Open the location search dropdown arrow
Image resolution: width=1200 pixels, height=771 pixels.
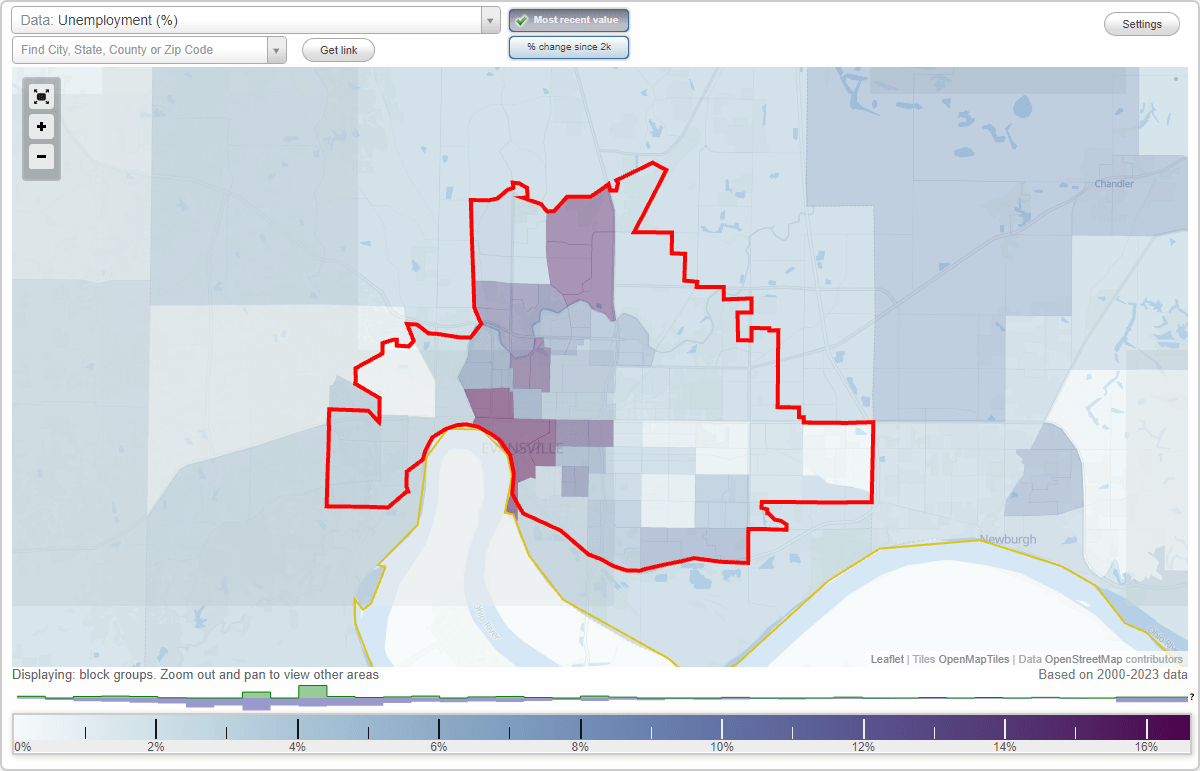click(x=277, y=49)
